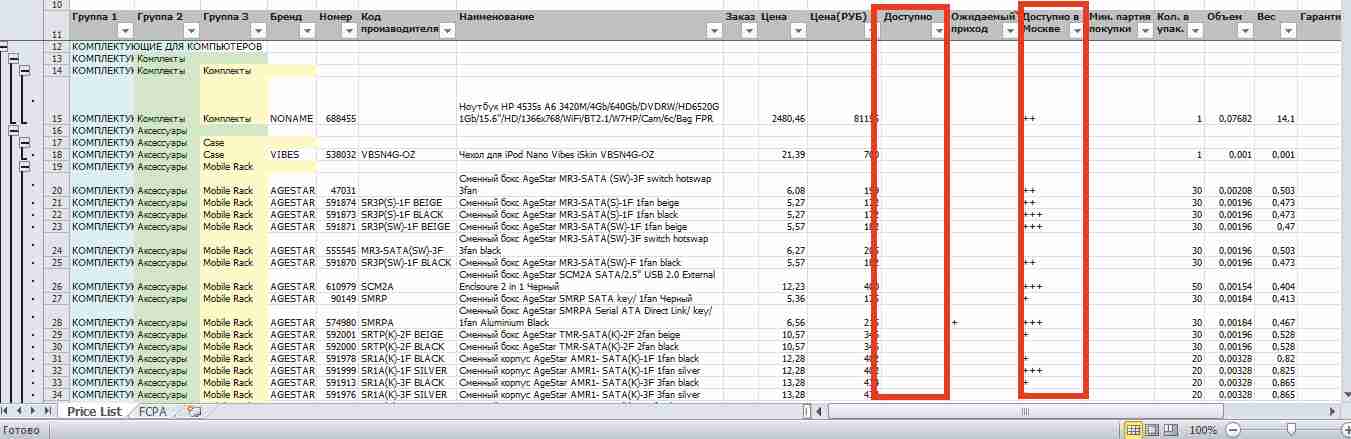This screenshot has height=439, width=1351.
Task: Open the Цена column filter dropdown
Action: pyautogui.click(x=797, y=31)
